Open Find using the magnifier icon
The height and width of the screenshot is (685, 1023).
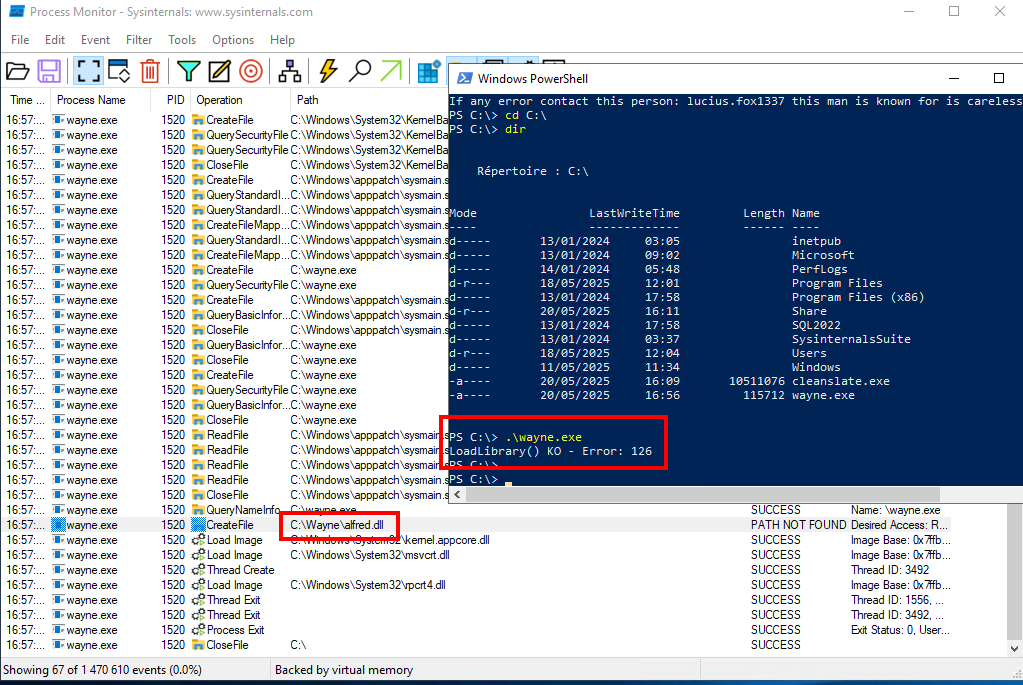tap(359, 71)
